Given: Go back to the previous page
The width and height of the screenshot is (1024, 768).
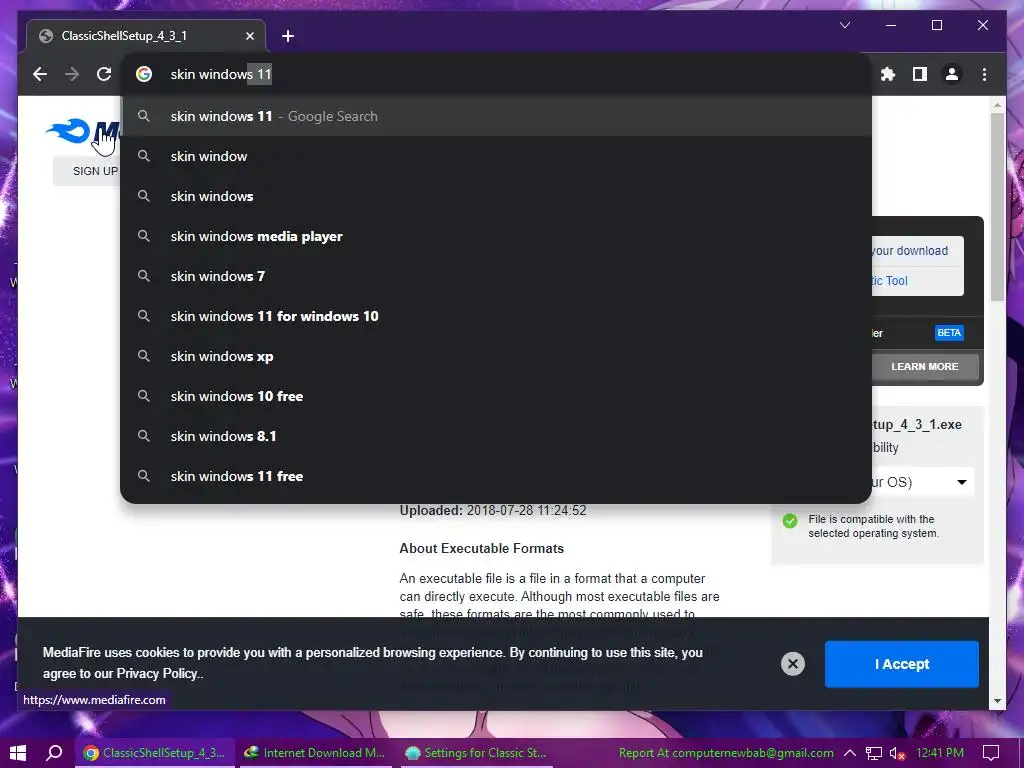Looking at the screenshot, I should tap(40, 74).
